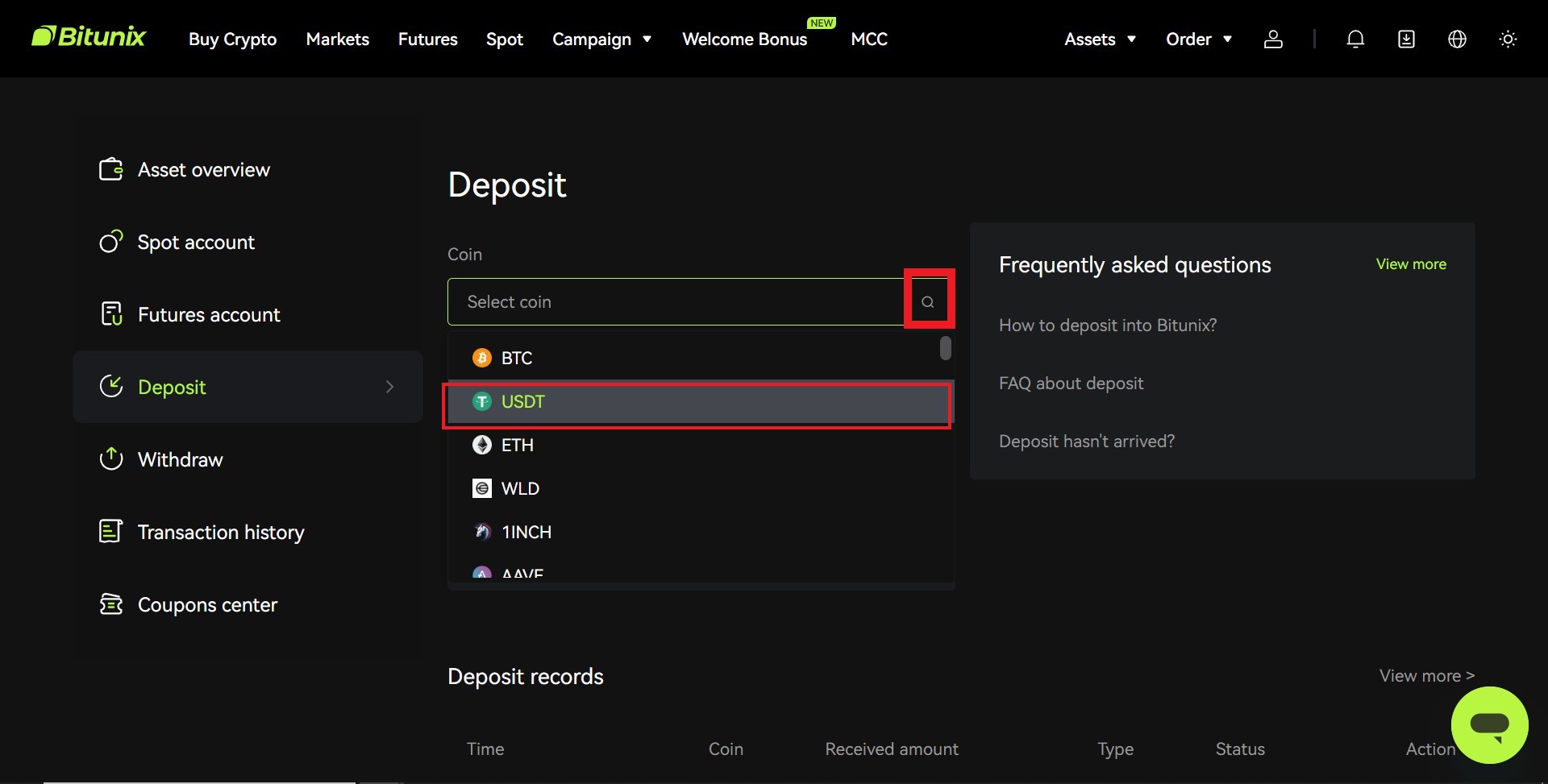This screenshot has width=1548, height=784.
Task: Click the Coupons center icon
Action: [x=111, y=604]
